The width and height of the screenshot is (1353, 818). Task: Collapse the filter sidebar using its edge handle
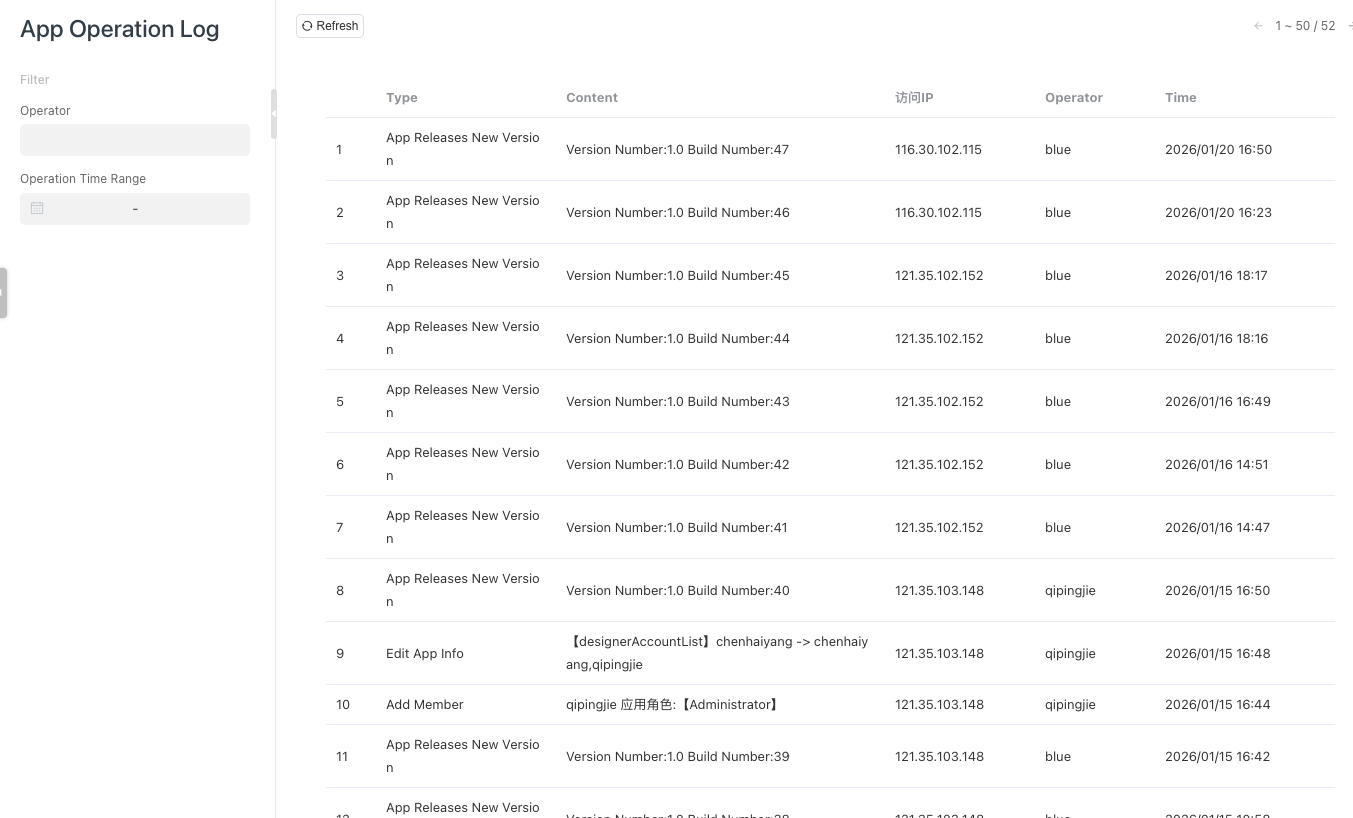pos(273,113)
